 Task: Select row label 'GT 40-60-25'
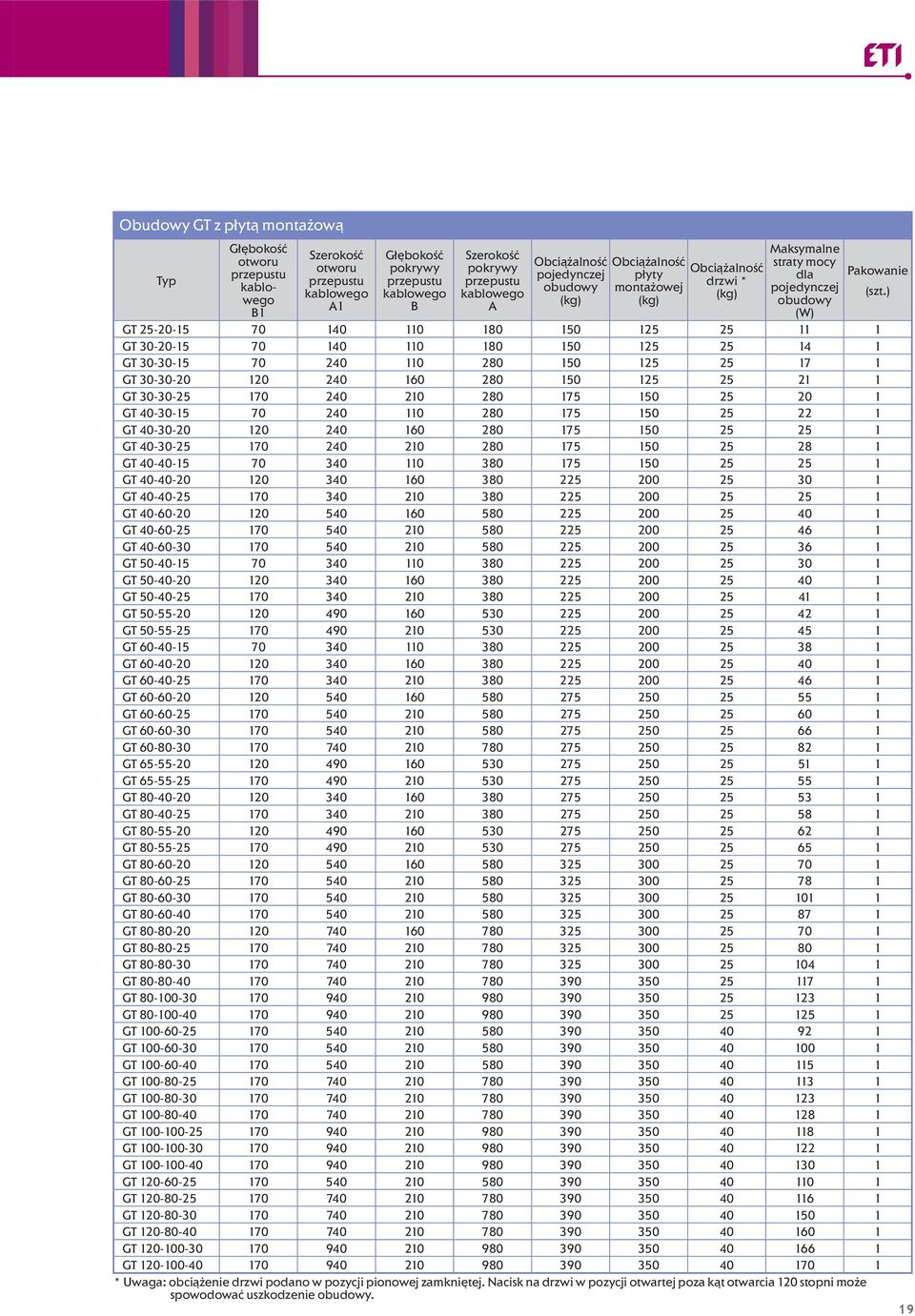[156, 530]
